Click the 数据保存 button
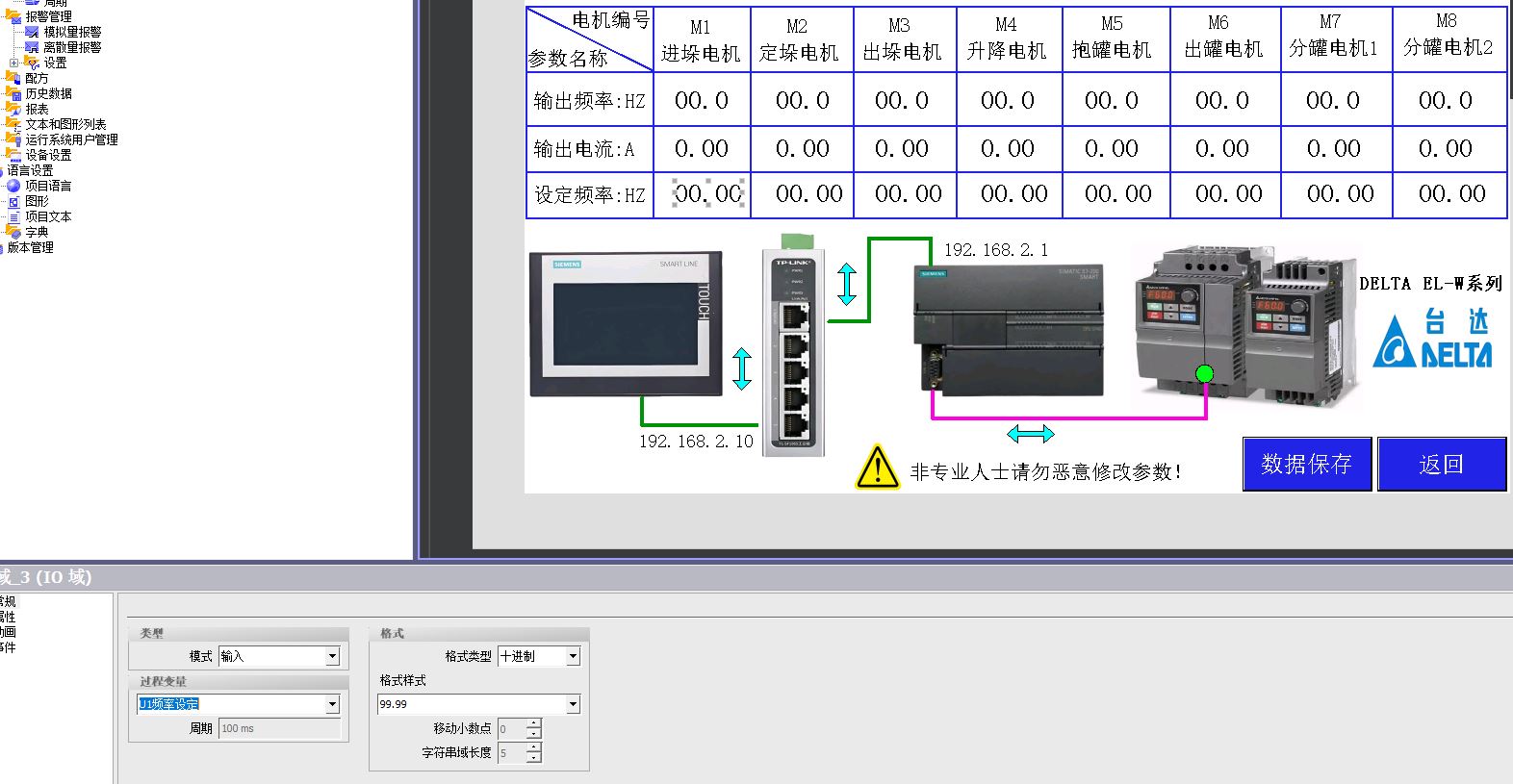This screenshot has width=1513, height=784. (1306, 465)
